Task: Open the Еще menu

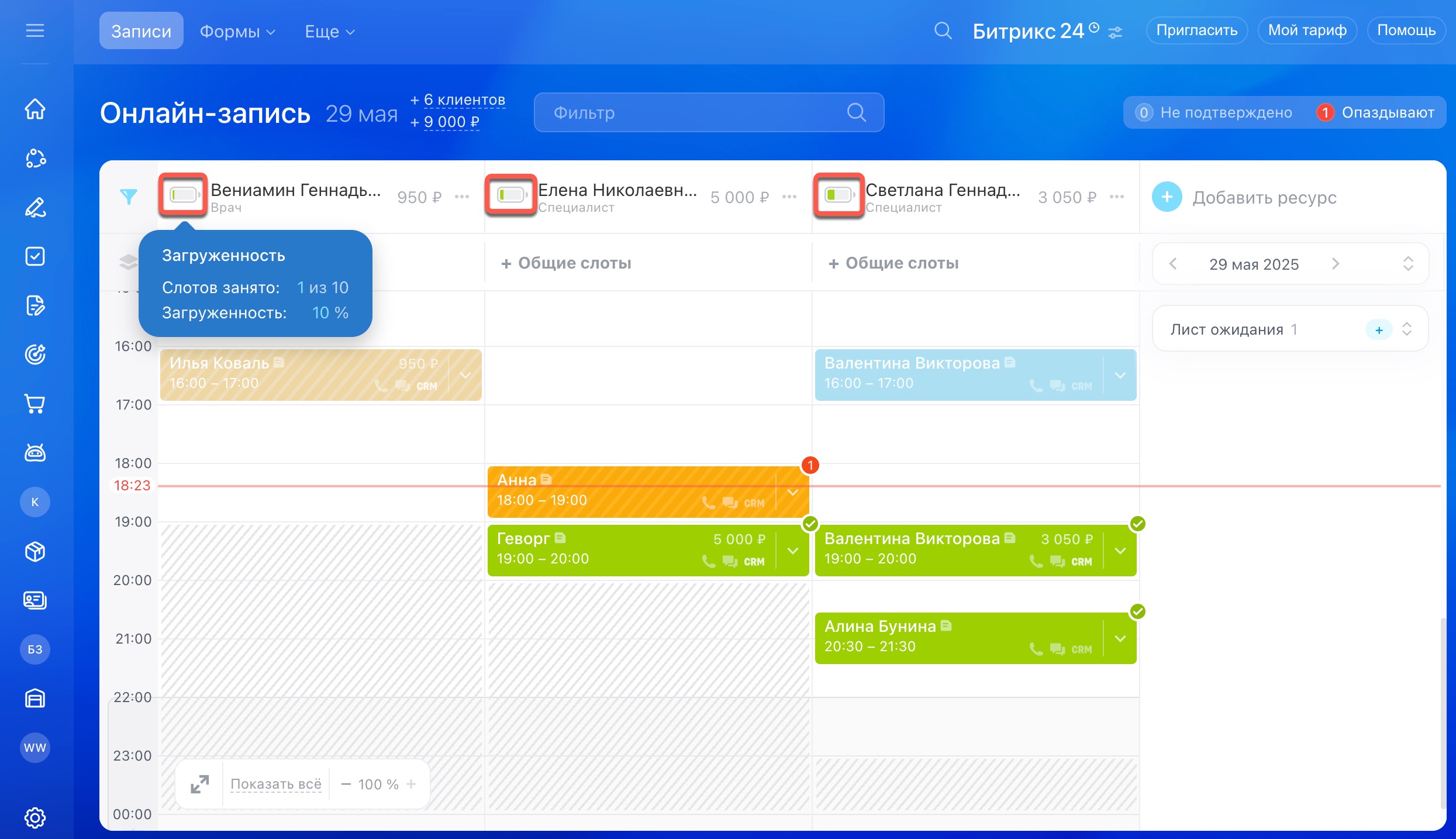Action: (330, 32)
